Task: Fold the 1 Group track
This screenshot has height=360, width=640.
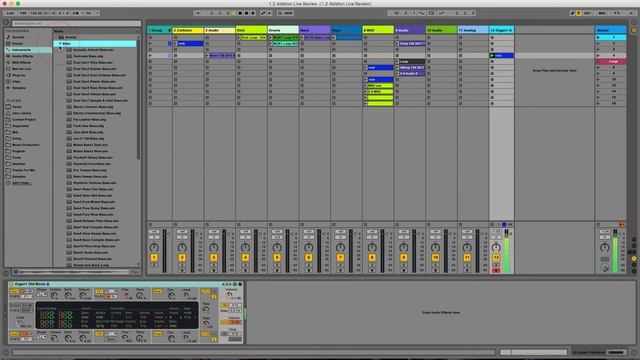Action: tap(169, 30)
